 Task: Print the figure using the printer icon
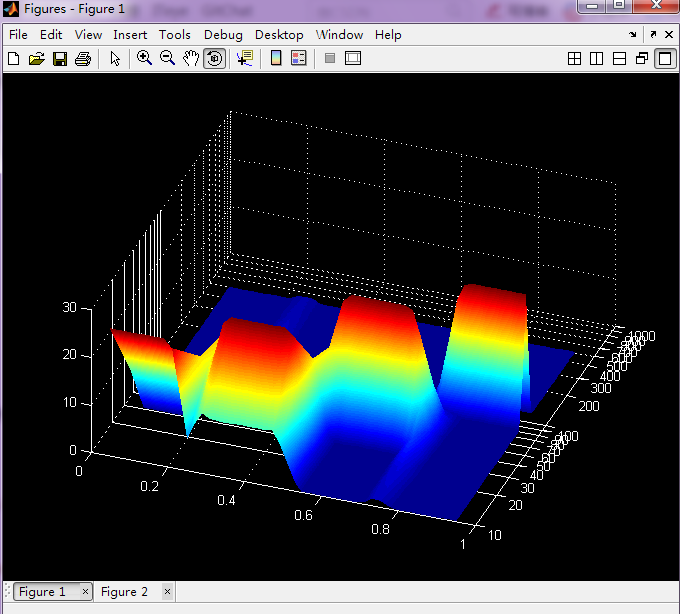[83, 59]
